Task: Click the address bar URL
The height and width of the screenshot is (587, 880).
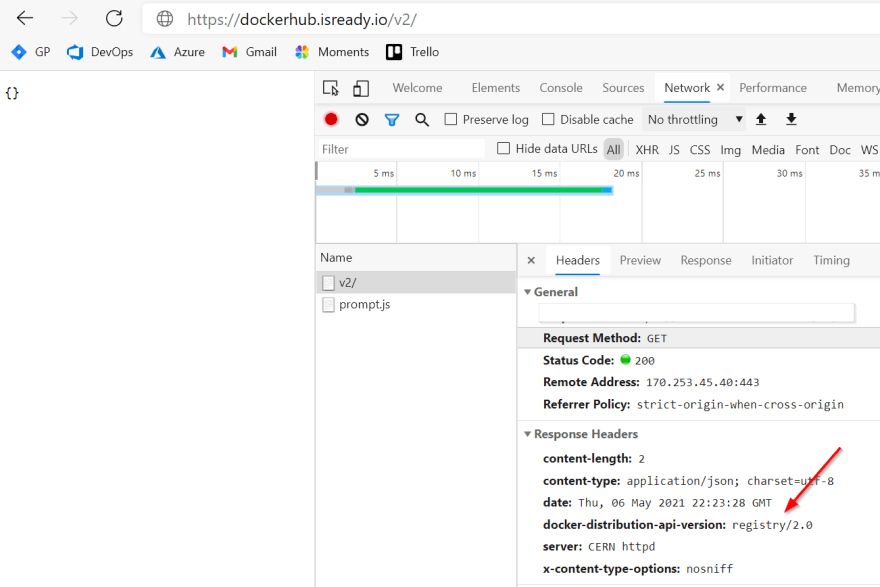Action: [302, 20]
